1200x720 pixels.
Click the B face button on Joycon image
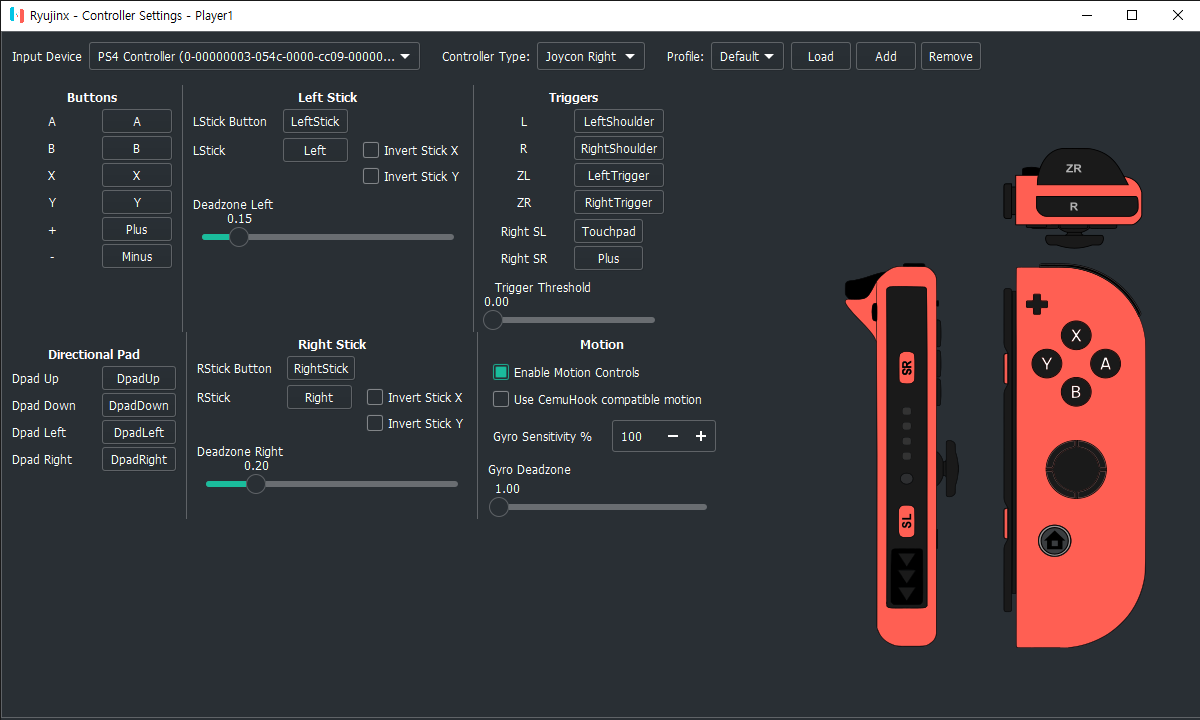pyautogui.click(x=1076, y=392)
